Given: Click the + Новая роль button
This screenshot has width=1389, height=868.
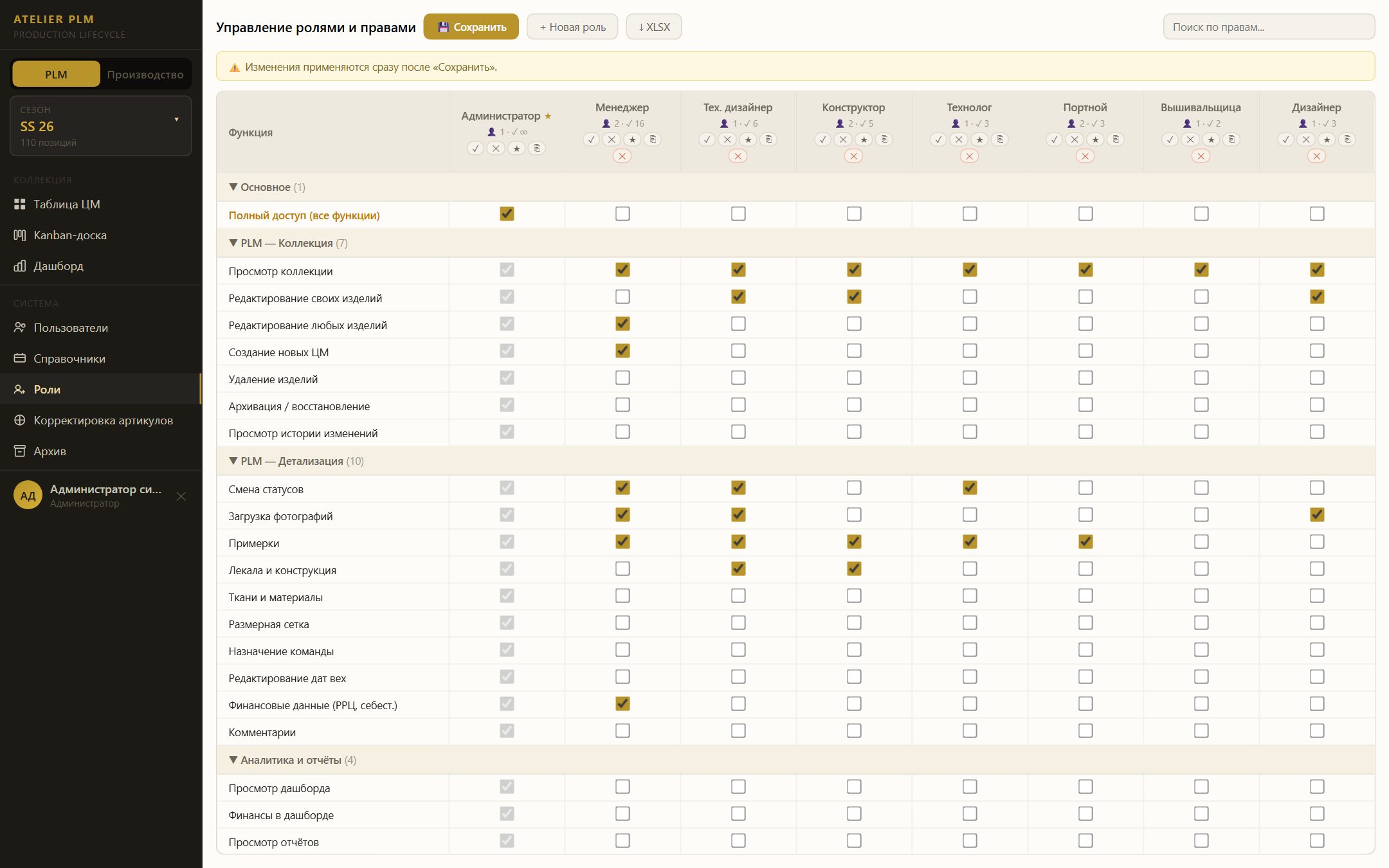Looking at the screenshot, I should (572, 27).
